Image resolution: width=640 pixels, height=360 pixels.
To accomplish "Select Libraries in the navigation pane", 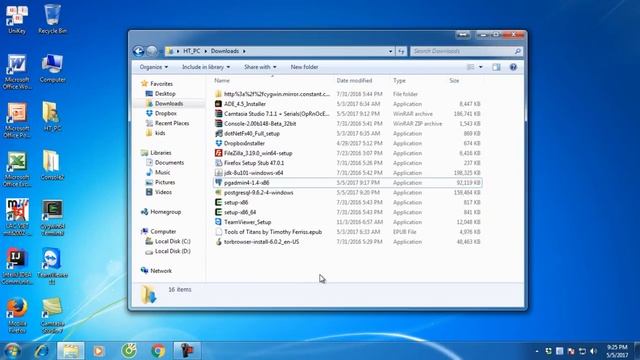I will (x=160, y=153).
